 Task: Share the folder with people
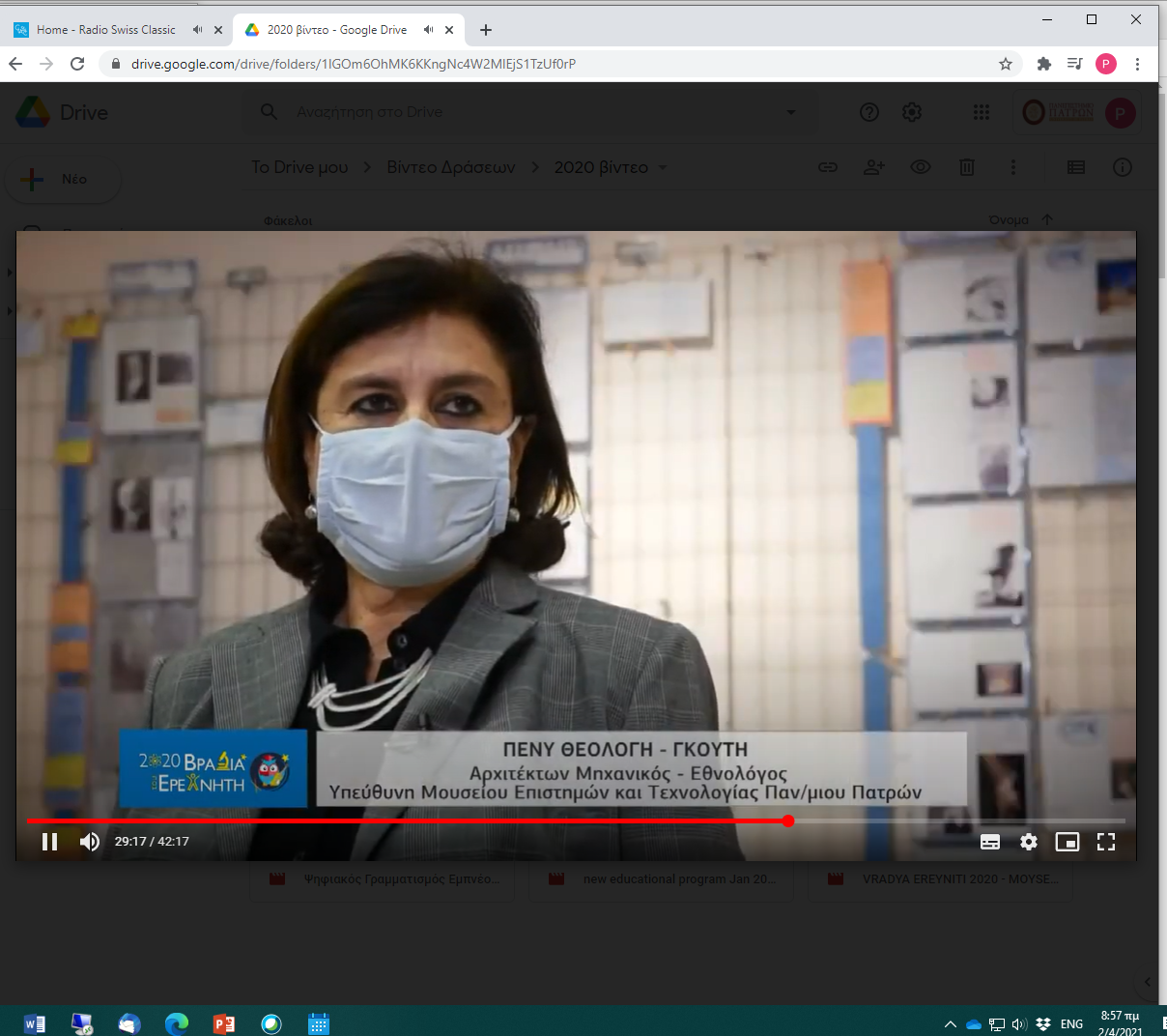874,167
